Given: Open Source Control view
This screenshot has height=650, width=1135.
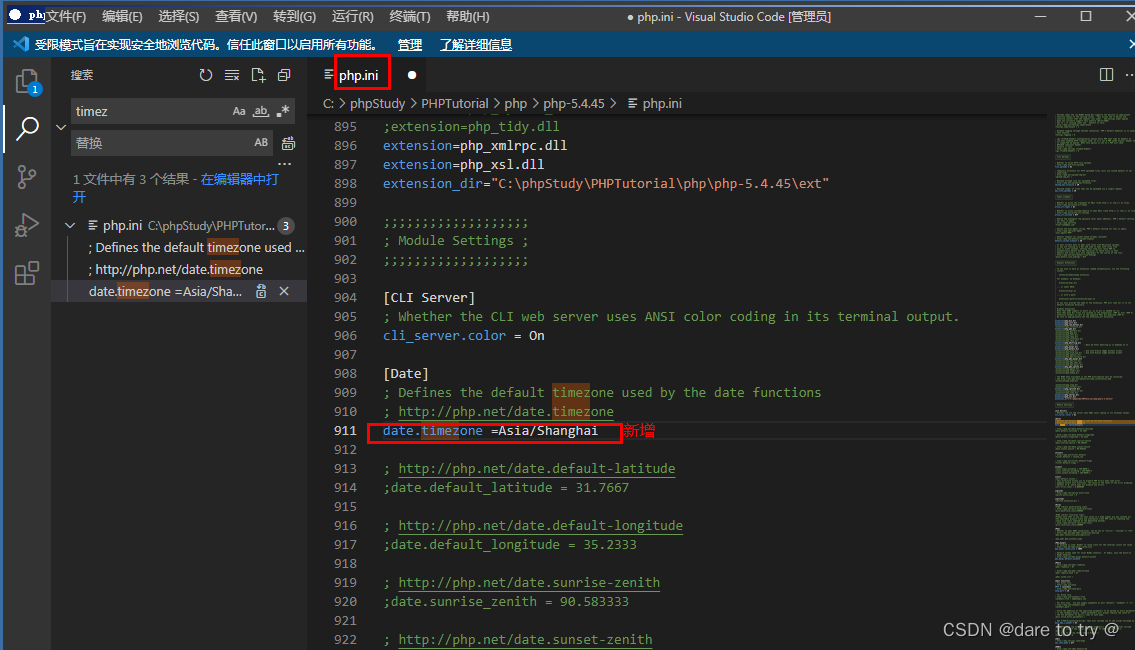Looking at the screenshot, I should [27, 177].
